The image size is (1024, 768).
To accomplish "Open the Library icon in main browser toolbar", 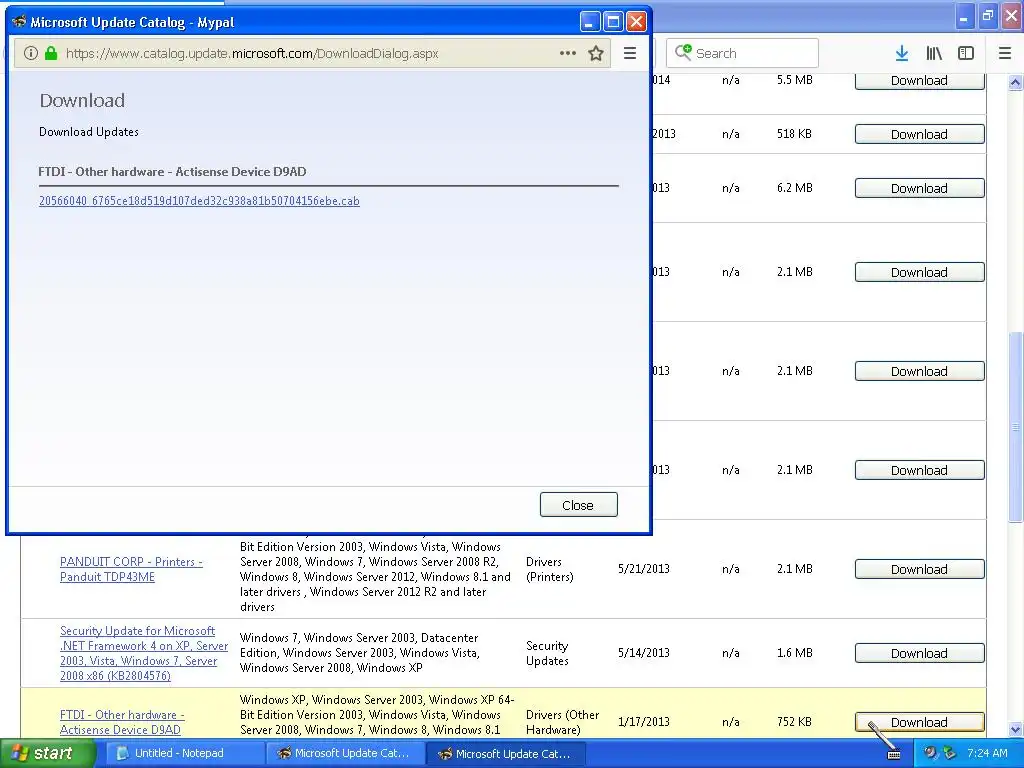I will tap(934, 54).
